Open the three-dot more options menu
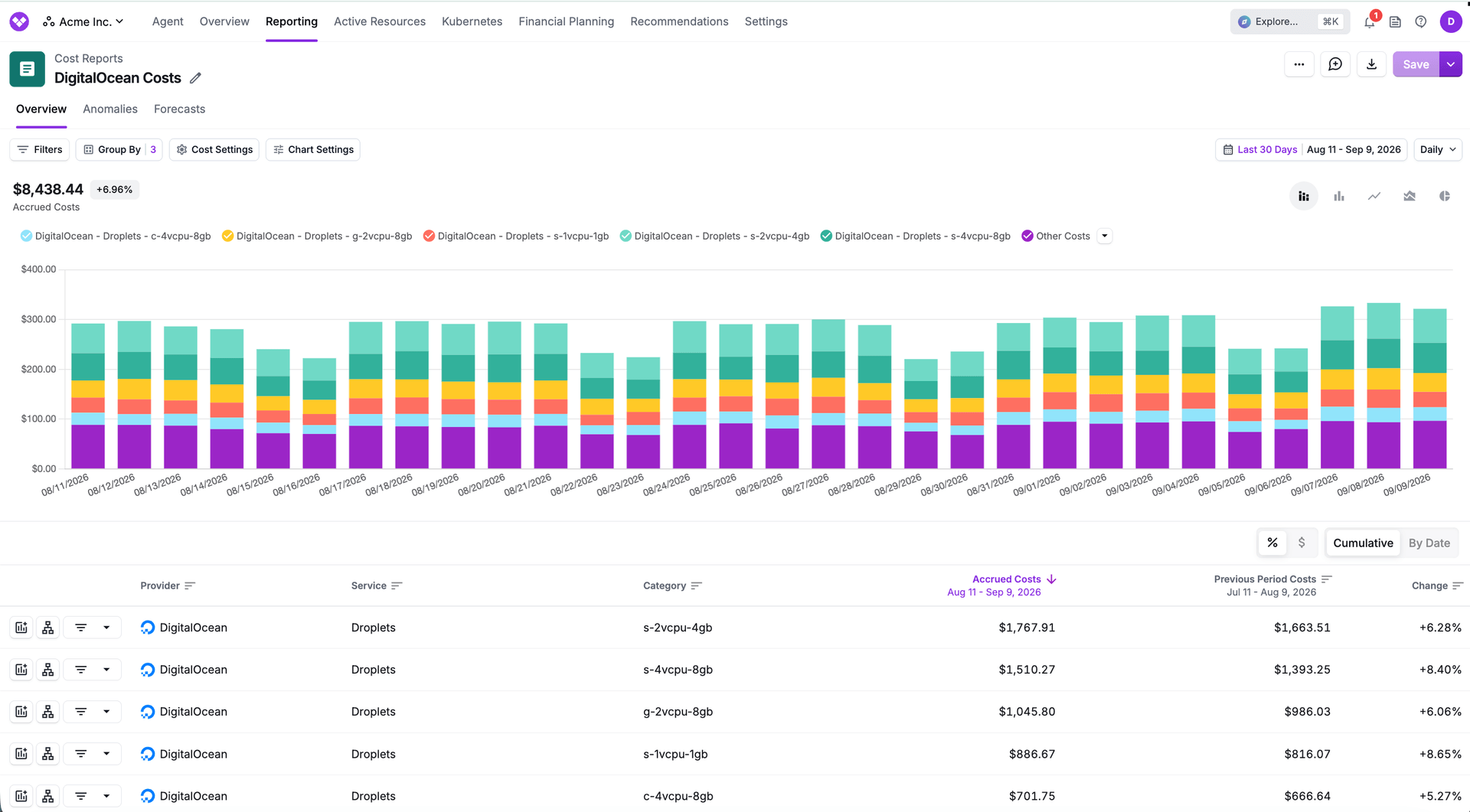 pyautogui.click(x=1298, y=64)
